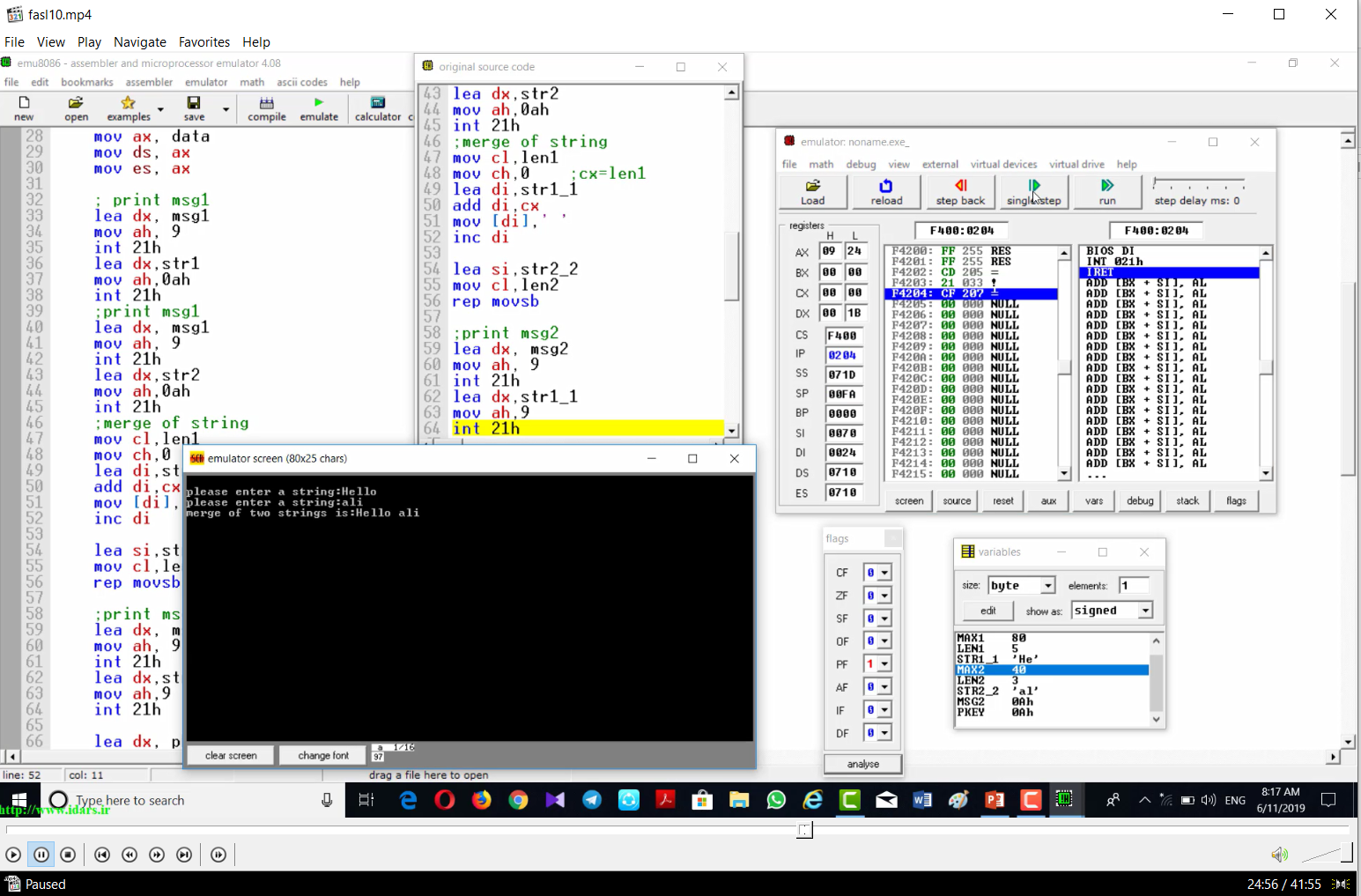1361x896 pixels.
Task: Skip to previous item in player
Action: tap(102, 855)
